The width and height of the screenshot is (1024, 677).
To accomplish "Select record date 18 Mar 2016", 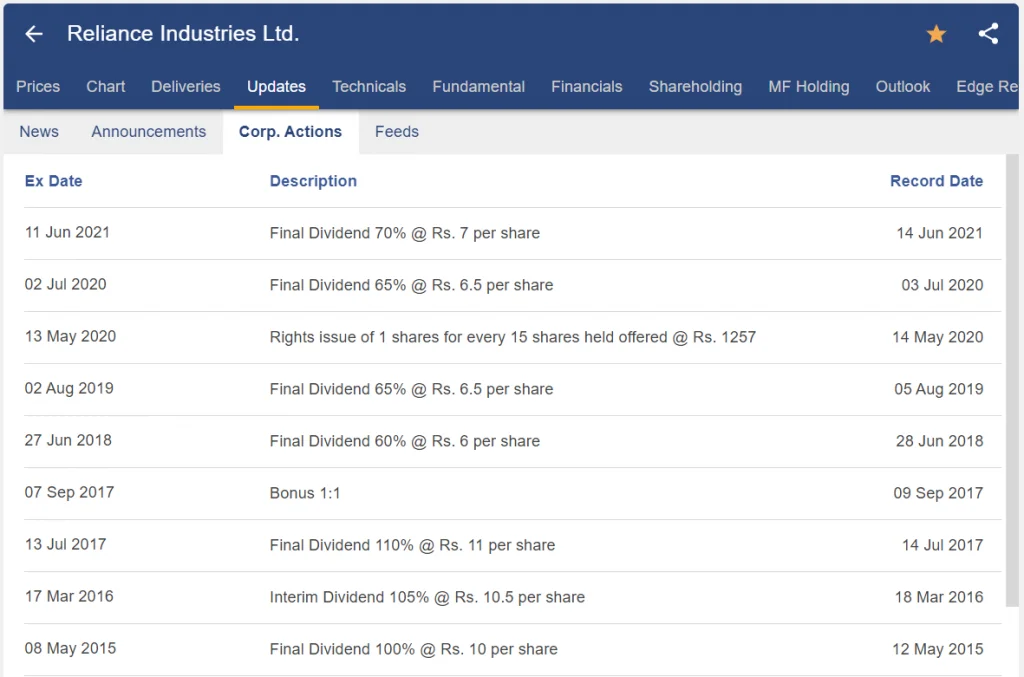I will coord(938,597).
